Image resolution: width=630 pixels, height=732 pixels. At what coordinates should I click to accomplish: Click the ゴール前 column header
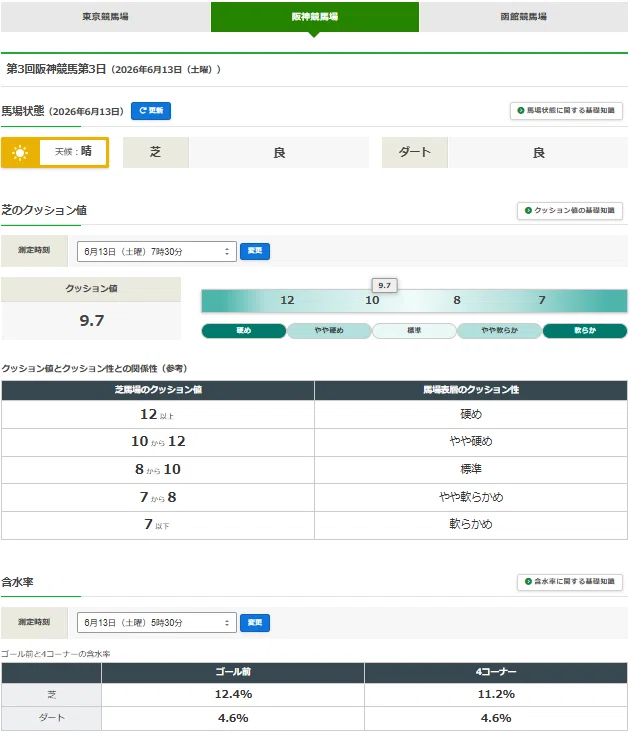[x=233, y=672]
